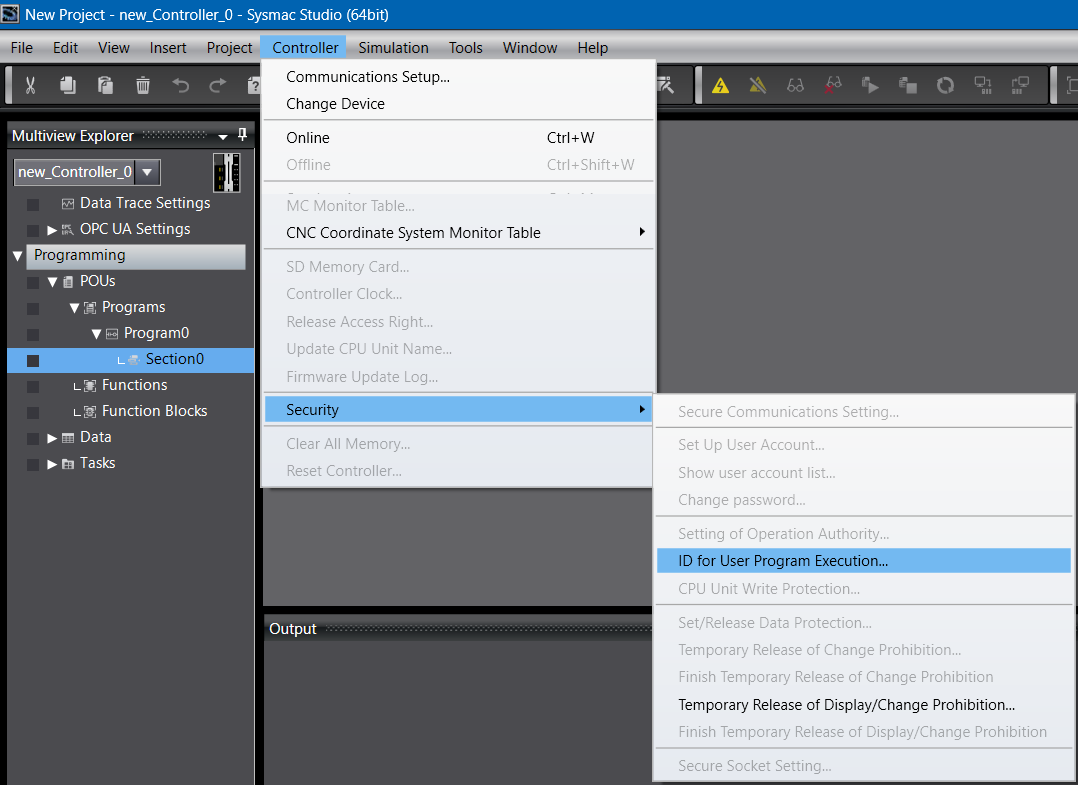Screen dimensions: 1078x785
Task: Open the new_Controller_0 device dropdown
Action: (147, 172)
